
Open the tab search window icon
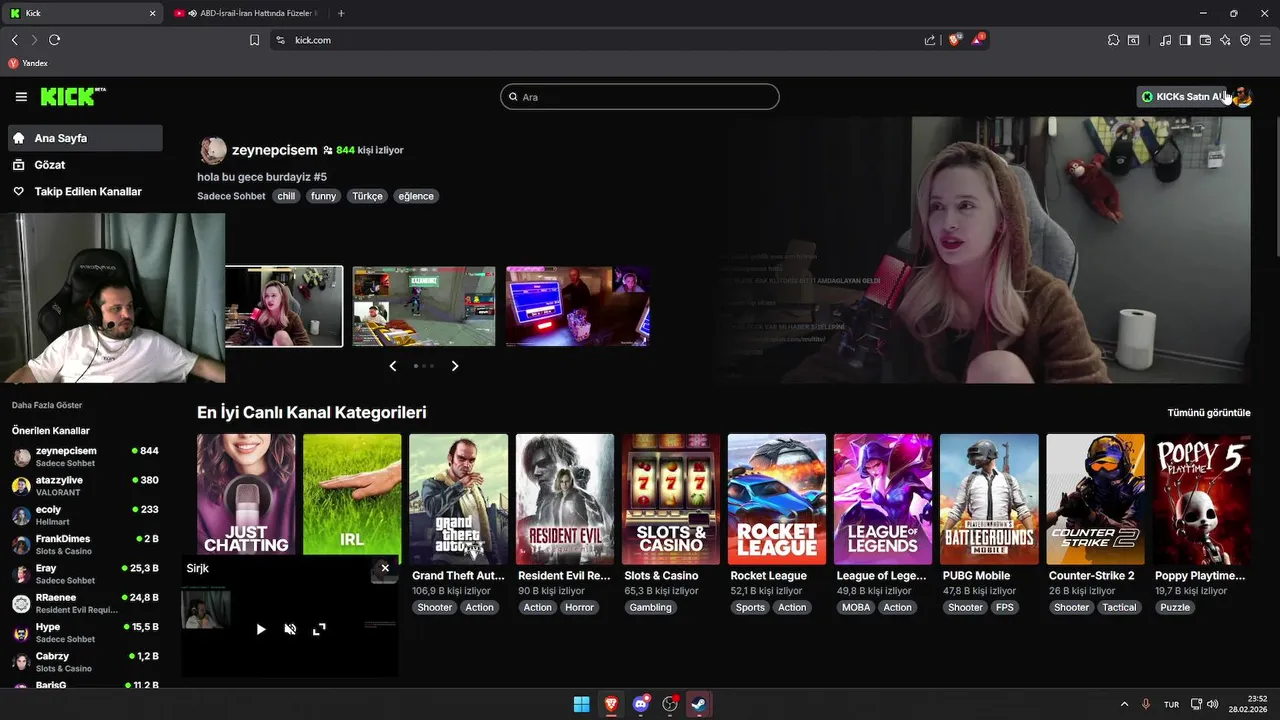tap(1133, 40)
